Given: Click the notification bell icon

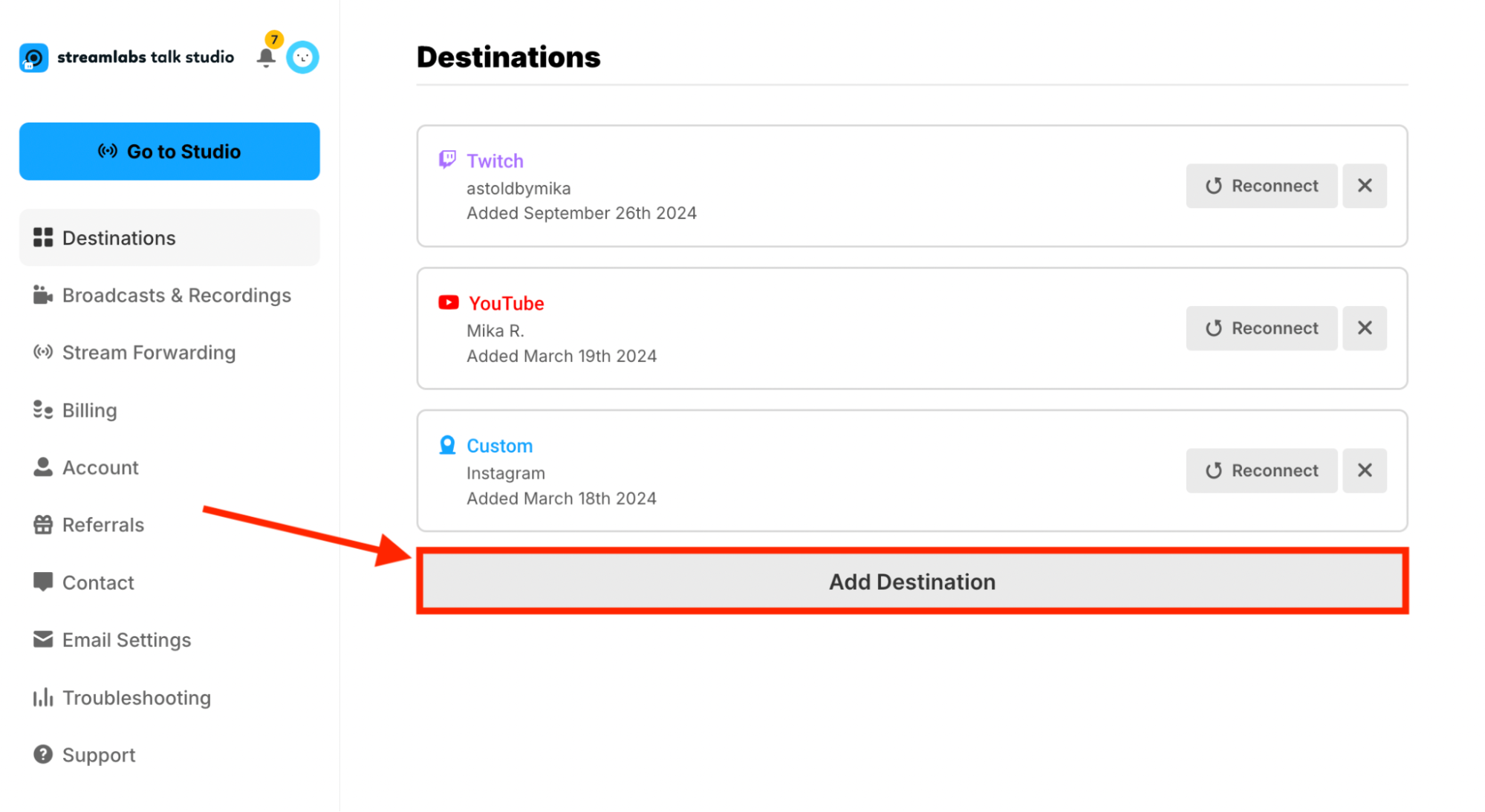Looking at the screenshot, I should [266, 57].
